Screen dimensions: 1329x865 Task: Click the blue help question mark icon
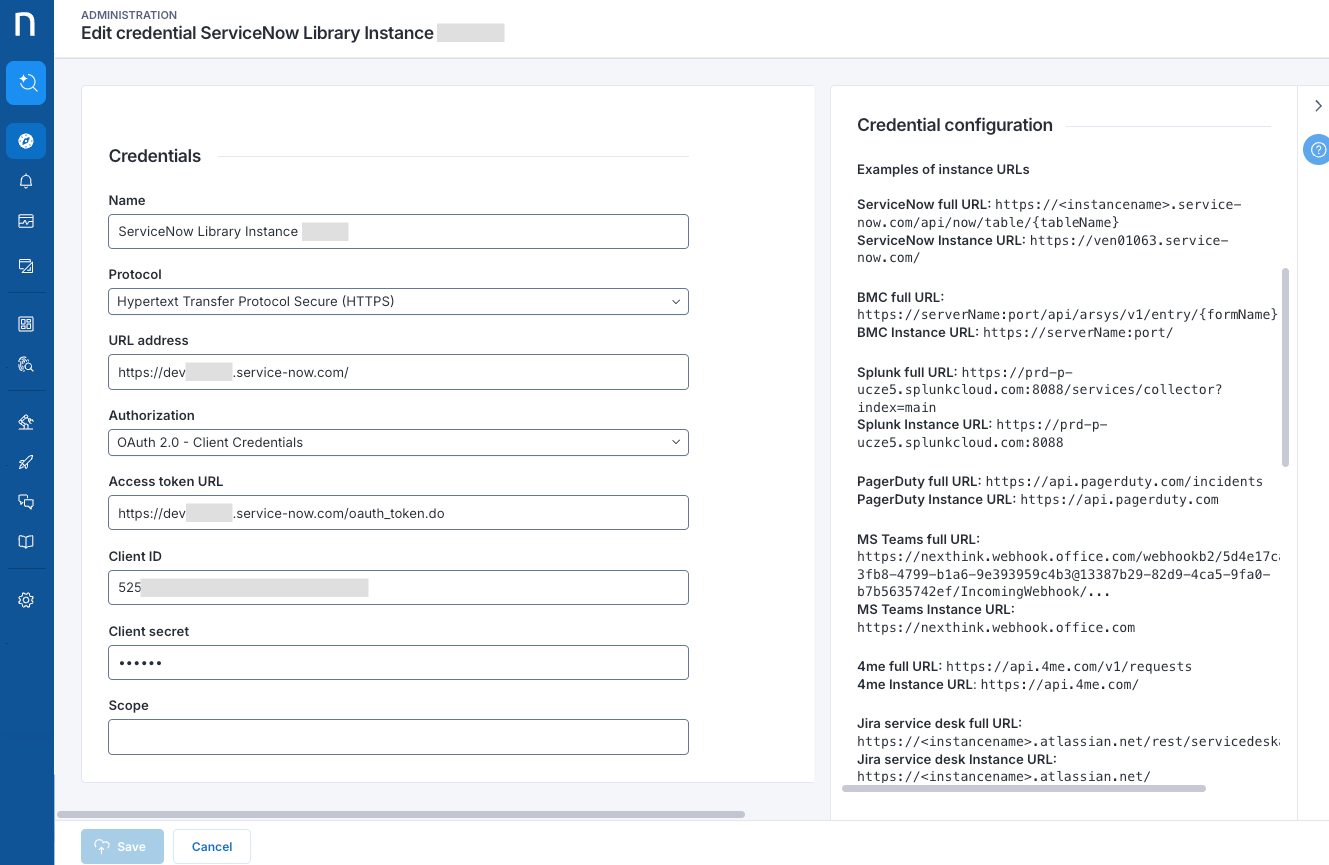1317,150
